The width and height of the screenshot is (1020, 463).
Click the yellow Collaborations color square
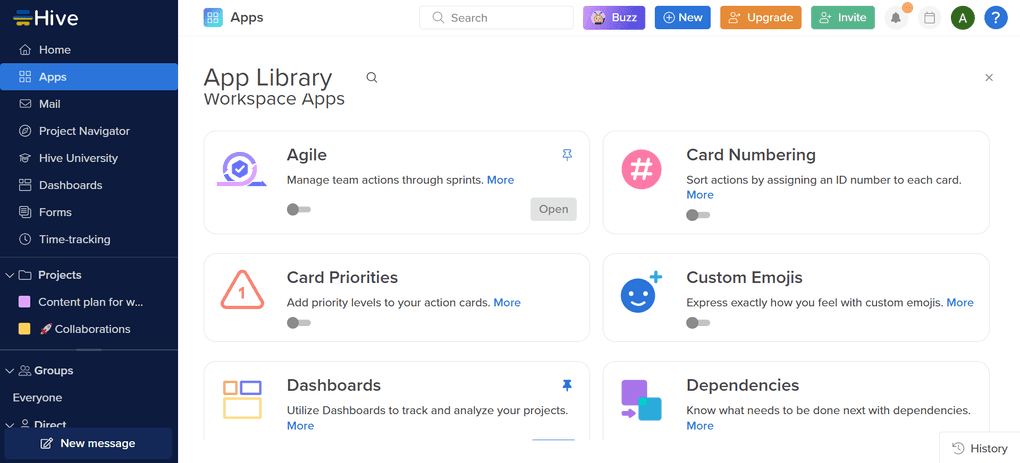tap(25, 329)
